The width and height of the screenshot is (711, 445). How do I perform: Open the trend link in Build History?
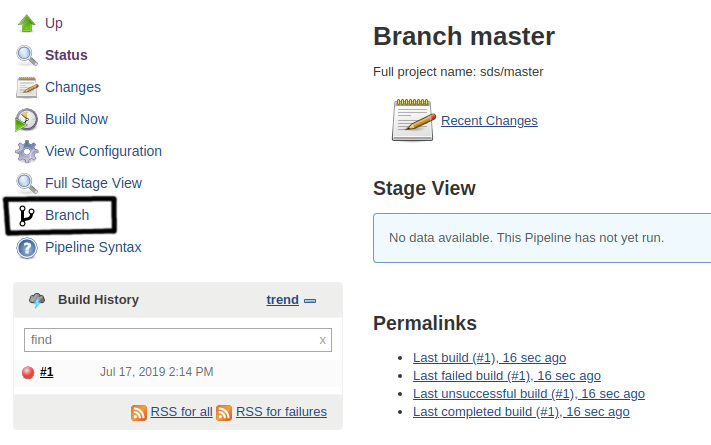coord(282,300)
